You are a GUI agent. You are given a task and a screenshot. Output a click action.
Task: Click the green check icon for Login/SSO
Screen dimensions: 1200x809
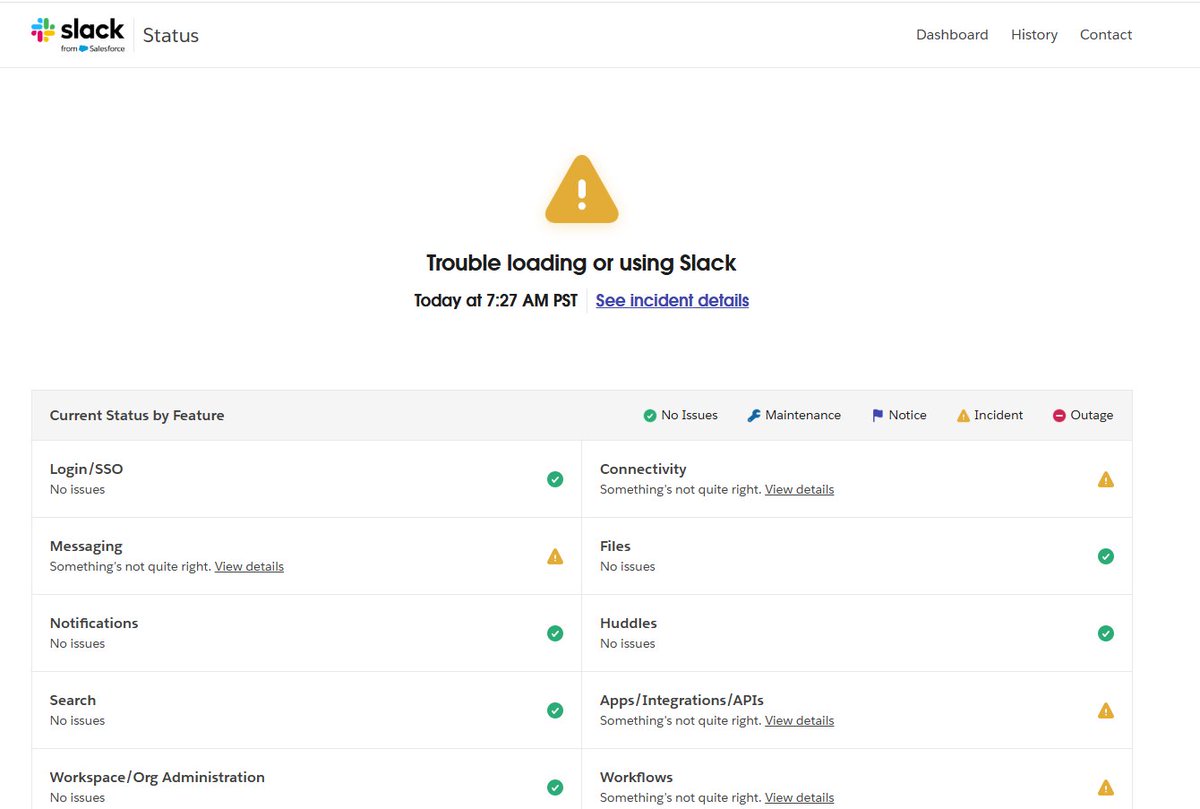555,479
